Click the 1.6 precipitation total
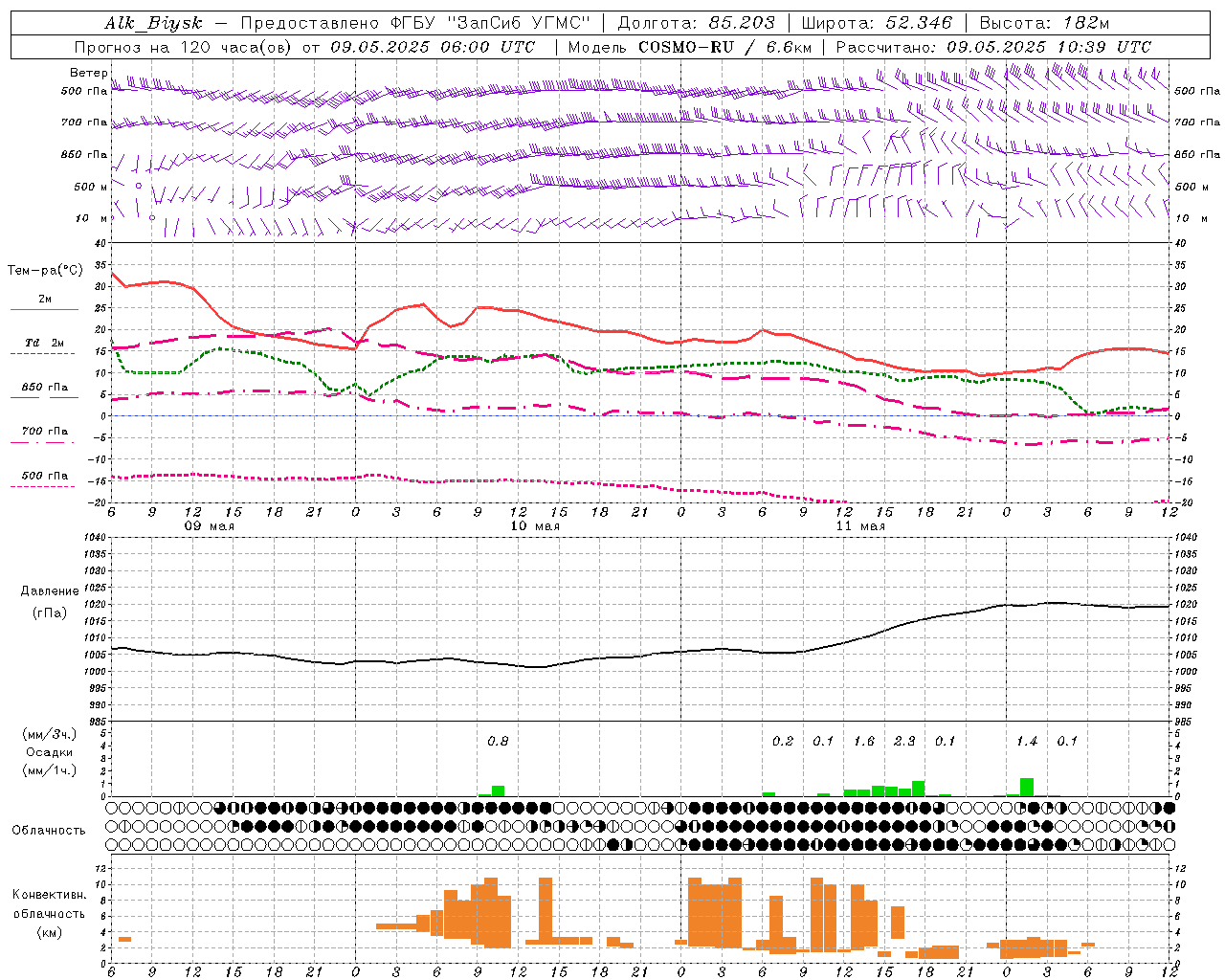 click(864, 741)
